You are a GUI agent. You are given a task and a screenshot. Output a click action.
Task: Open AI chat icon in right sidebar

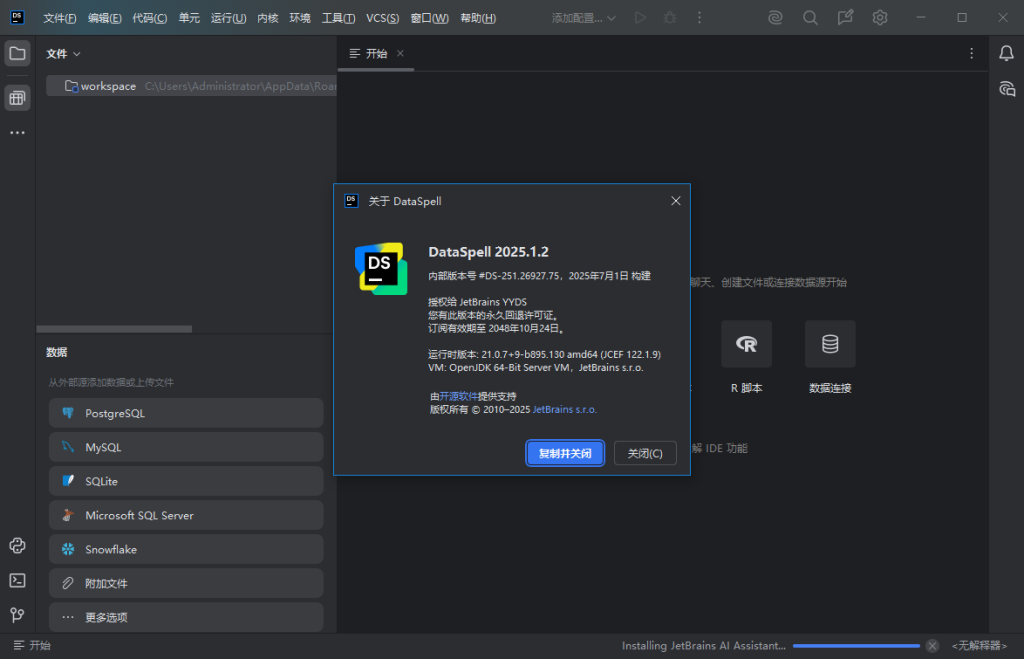tap(1006, 89)
